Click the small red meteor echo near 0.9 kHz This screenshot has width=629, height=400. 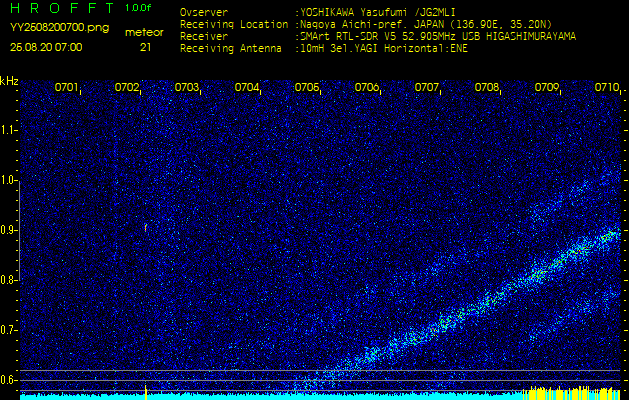[146, 228]
